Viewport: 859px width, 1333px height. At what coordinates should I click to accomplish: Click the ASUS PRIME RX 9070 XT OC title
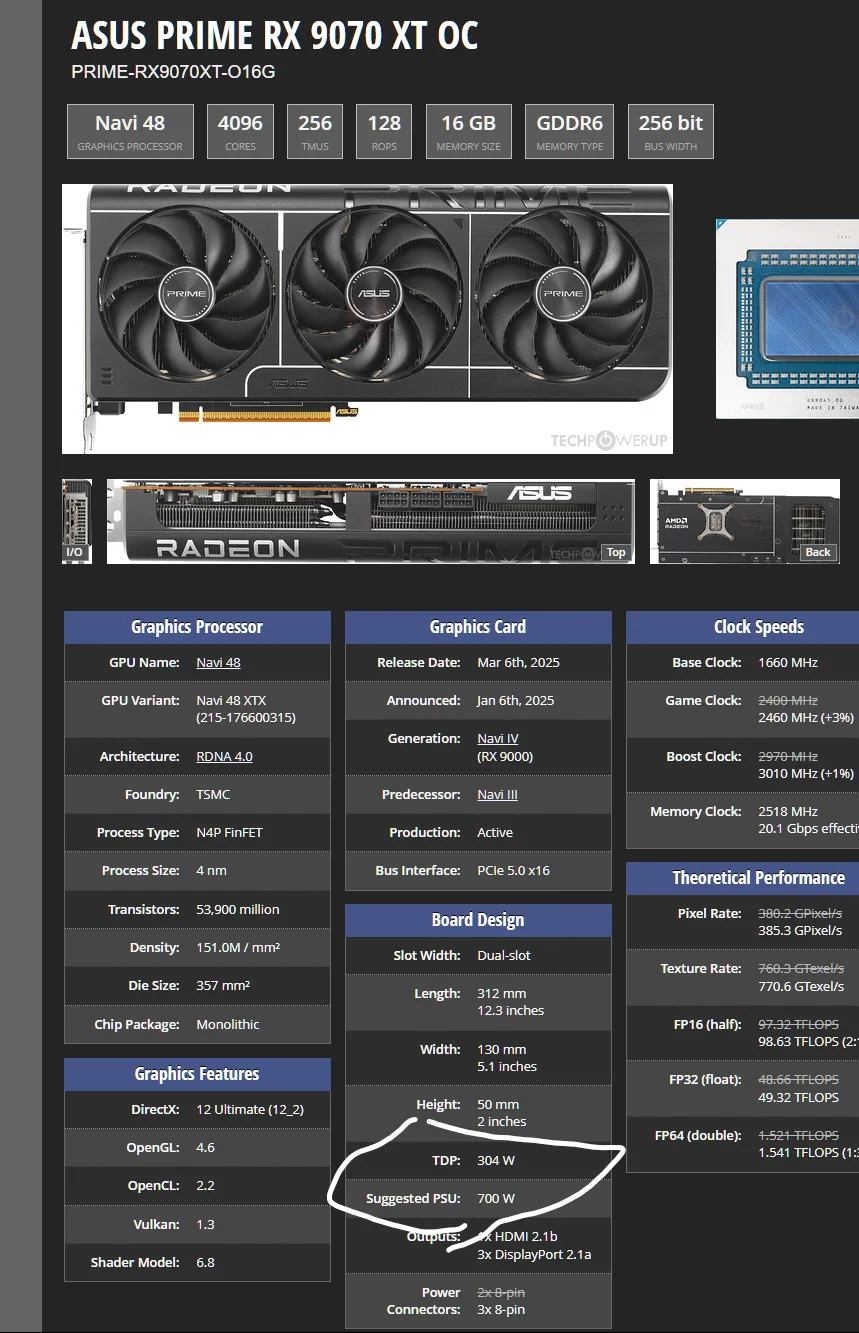(275, 36)
